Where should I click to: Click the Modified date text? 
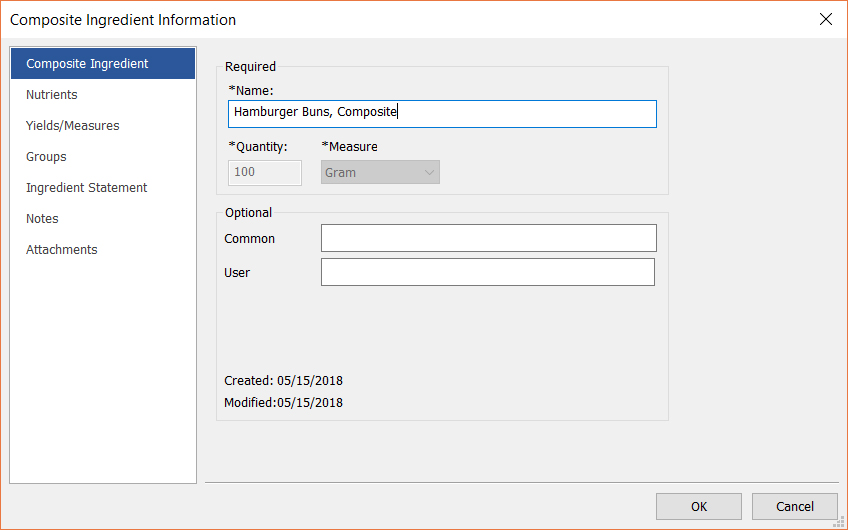coord(284,403)
